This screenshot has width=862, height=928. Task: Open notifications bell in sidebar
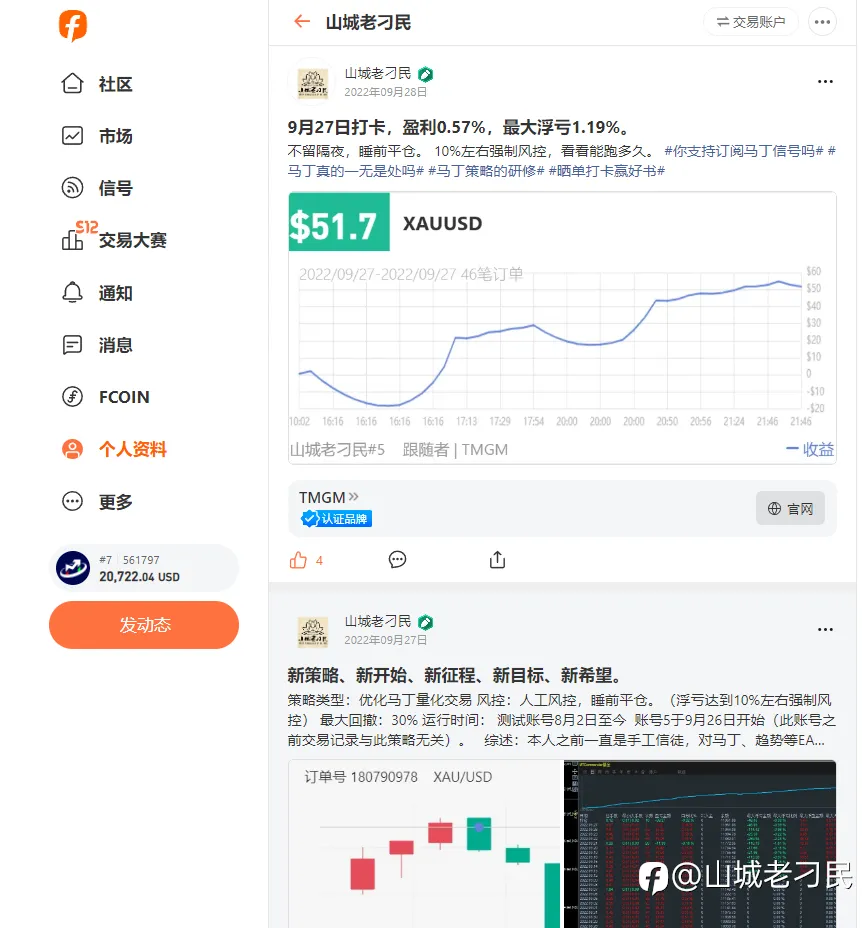(x=72, y=292)
